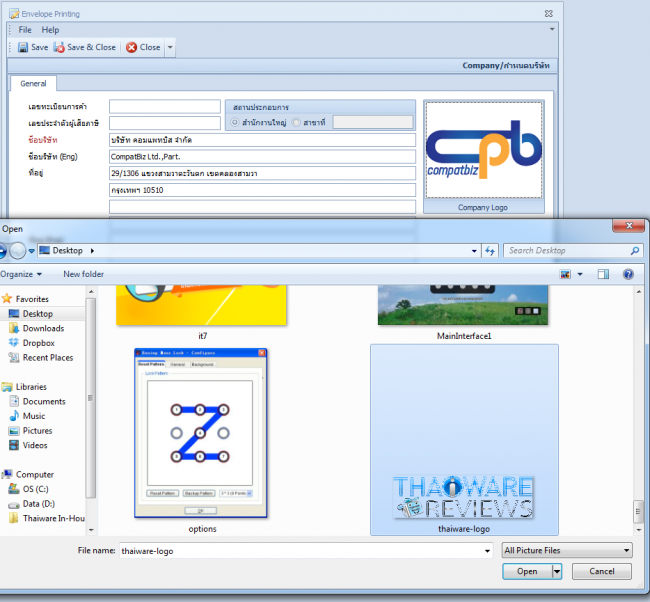This screenshot has height=602, width=650.
Task: Click the เลขทะเบียนการค้า input field
Action: pos(165,107)
